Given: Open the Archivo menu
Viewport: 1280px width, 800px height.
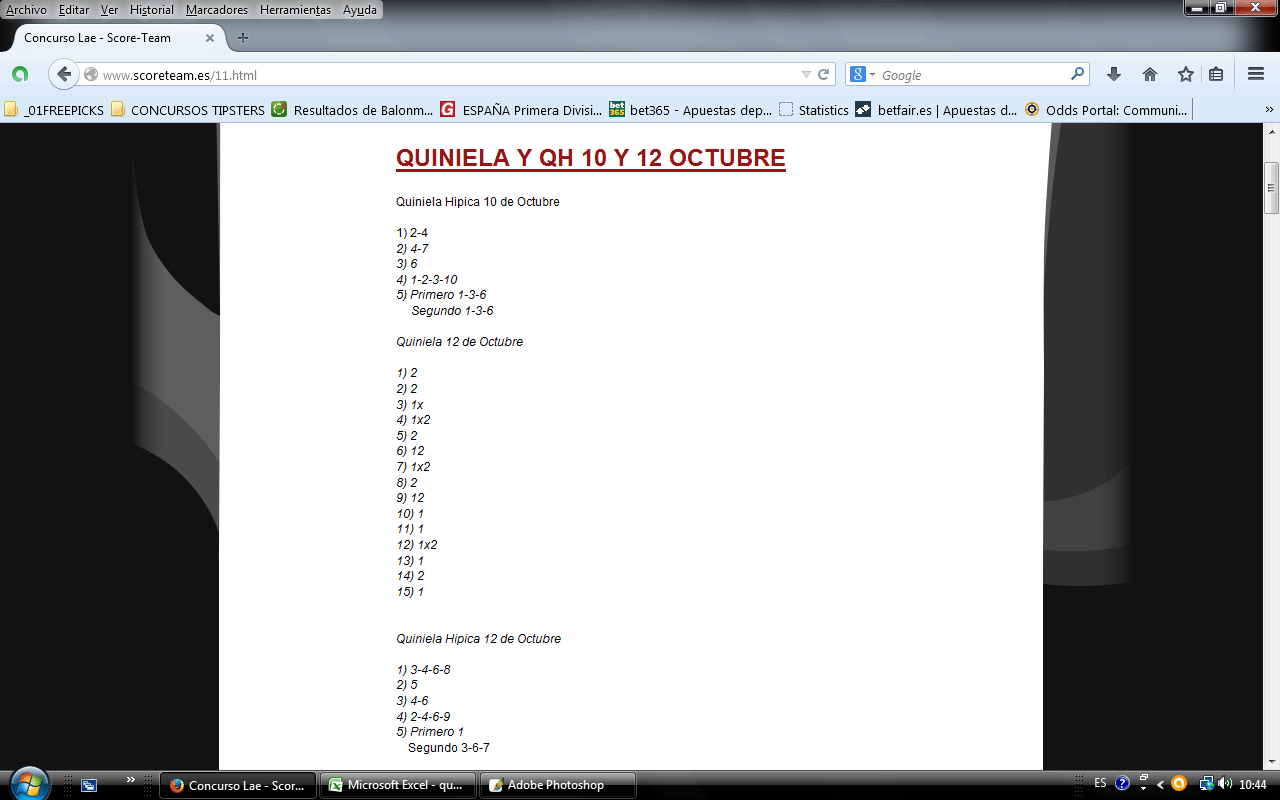Looking at the screenshot, I should [x=26, y=10].
